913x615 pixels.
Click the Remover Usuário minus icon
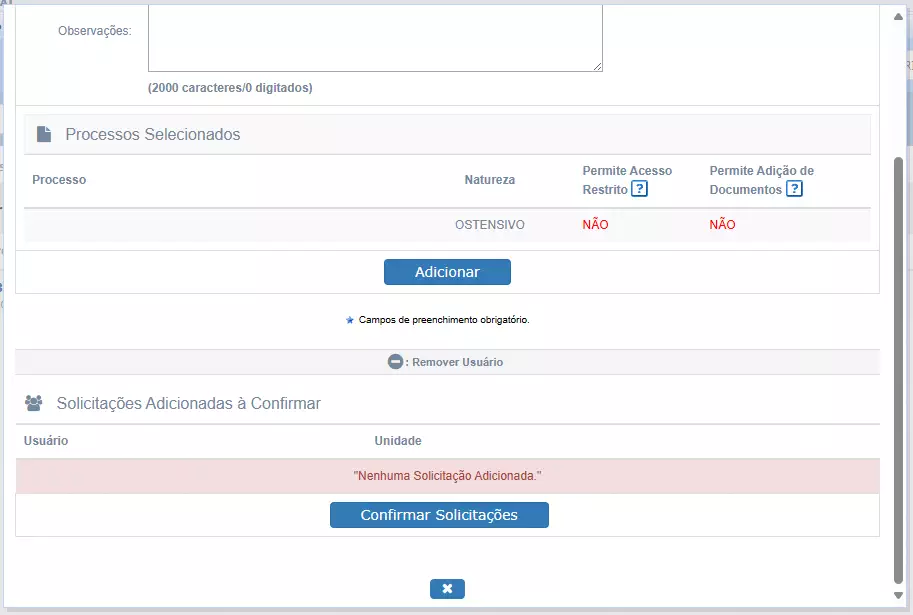coord(396,362)
